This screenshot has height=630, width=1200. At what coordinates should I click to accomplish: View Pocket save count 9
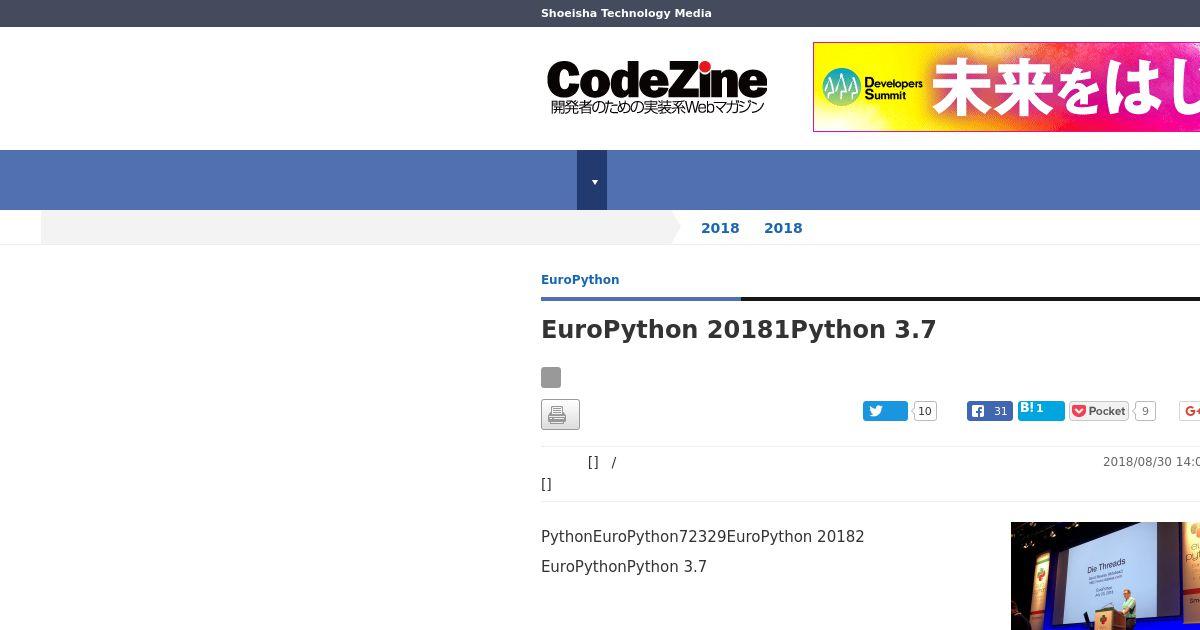pos(1145,411)
